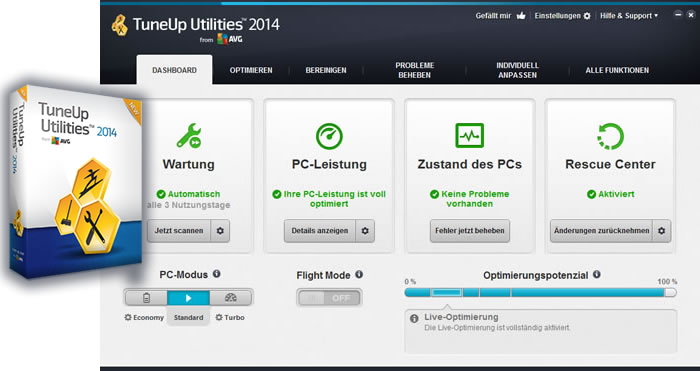The width and height of the screenshot is (700, 371).
Task: Click the Wartung heading
Action: [188, 164]
